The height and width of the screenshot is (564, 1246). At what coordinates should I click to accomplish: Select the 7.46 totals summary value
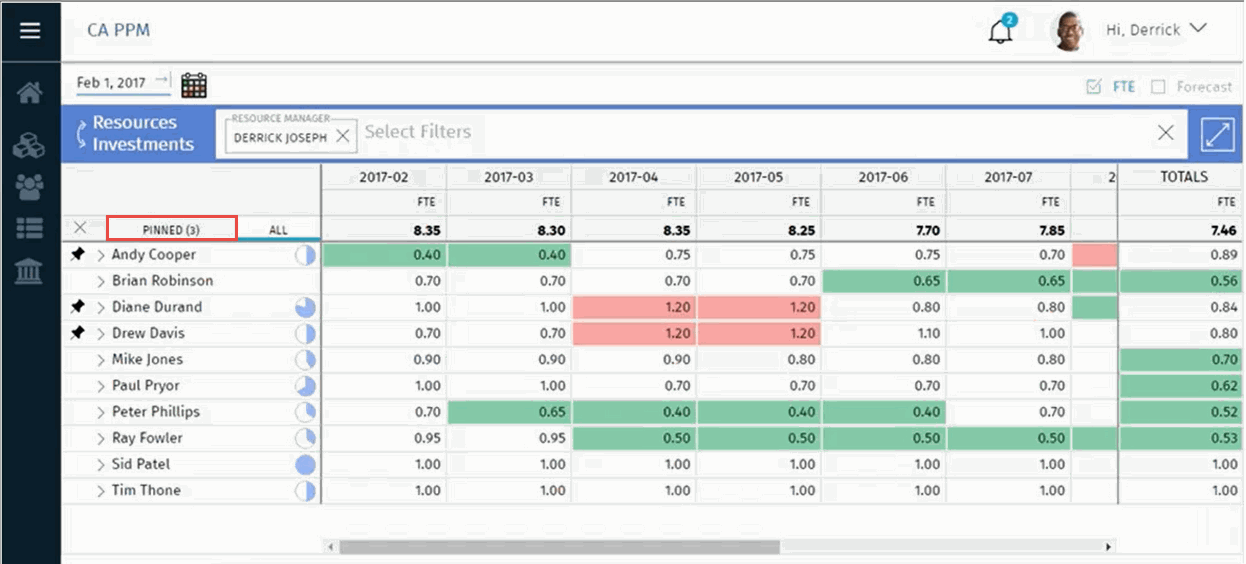click(1224, 230)
